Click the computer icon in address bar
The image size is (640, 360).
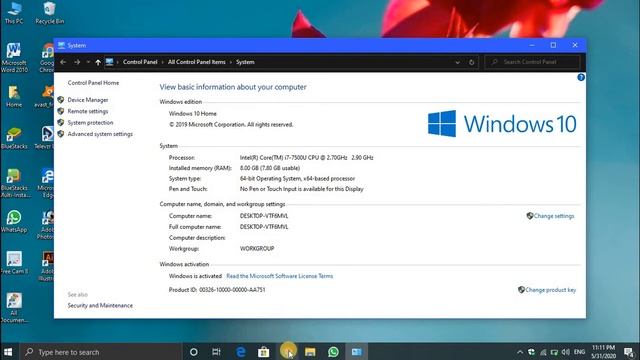coord(109,62)
